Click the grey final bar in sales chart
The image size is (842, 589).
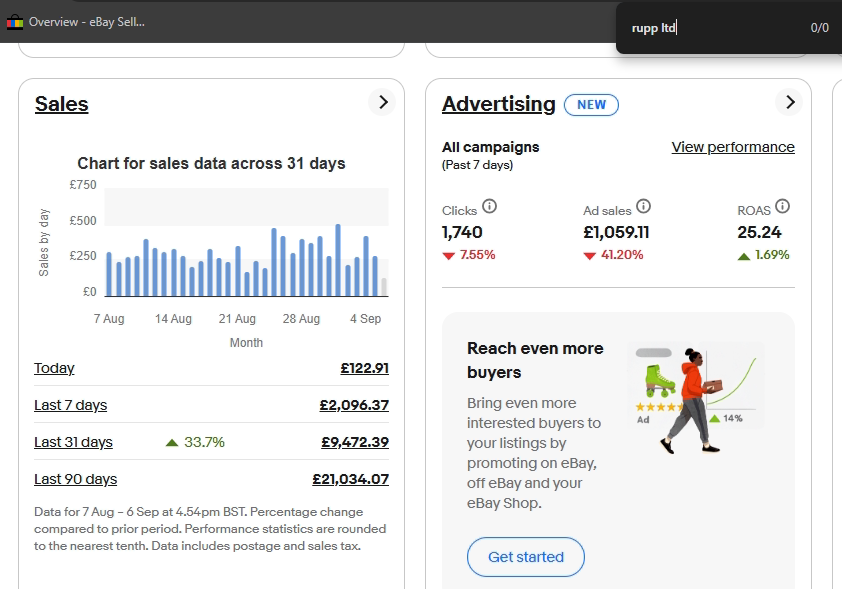(x=384, y=287)
